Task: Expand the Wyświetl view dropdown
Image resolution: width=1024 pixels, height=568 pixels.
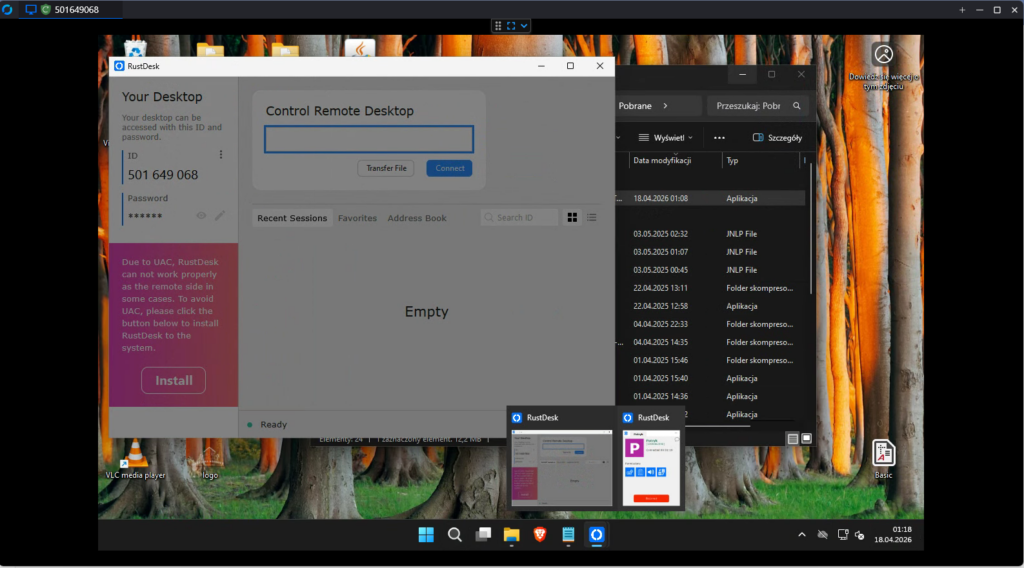Action: pos(665,137)
